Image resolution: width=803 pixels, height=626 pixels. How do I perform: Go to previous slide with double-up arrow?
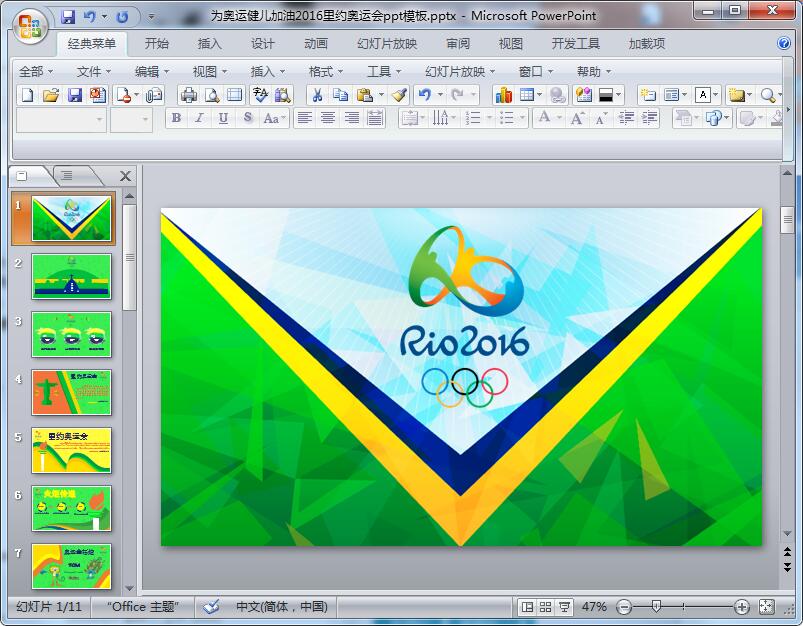(x=787, y=552)
